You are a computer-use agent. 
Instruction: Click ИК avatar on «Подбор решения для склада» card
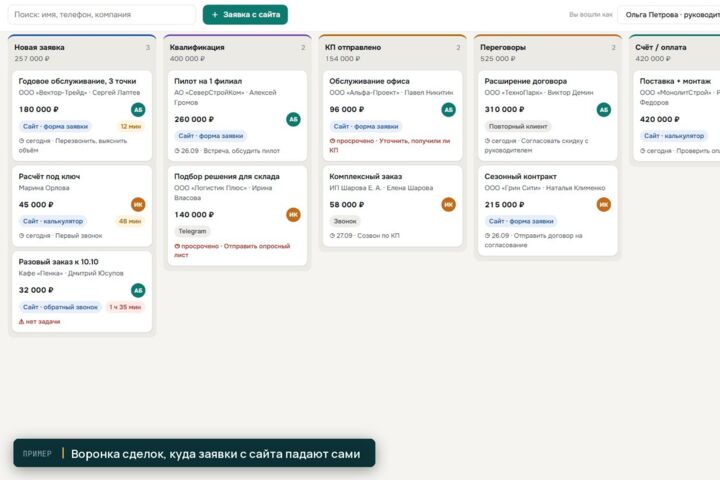pyautogui.click(x=293, y=215)
